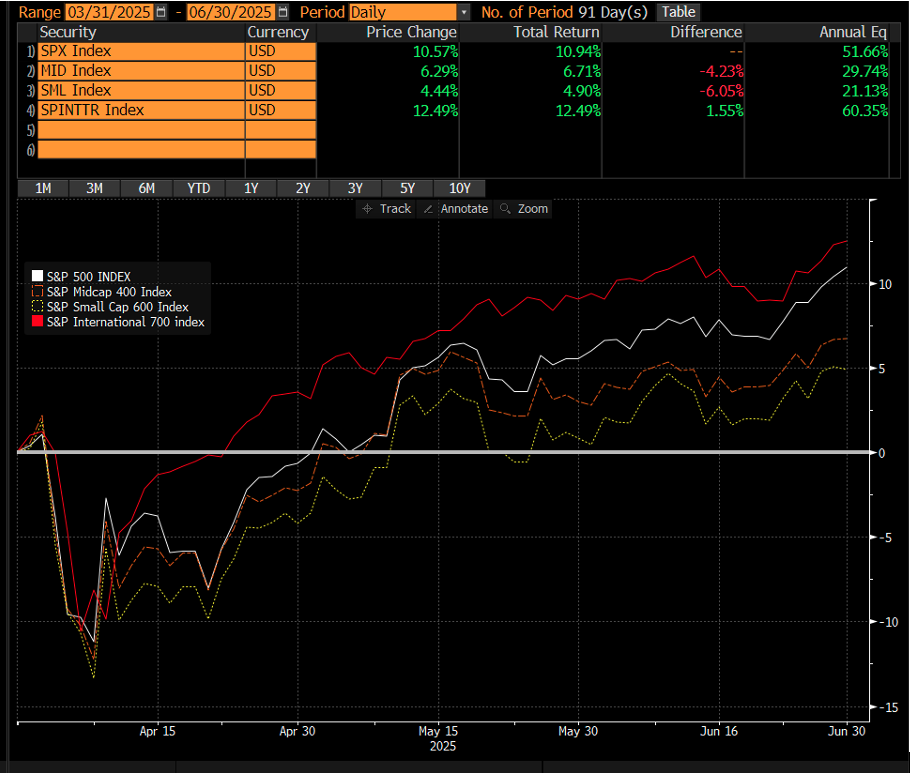Click the 10.94% total return value

[x=578, y=52]
